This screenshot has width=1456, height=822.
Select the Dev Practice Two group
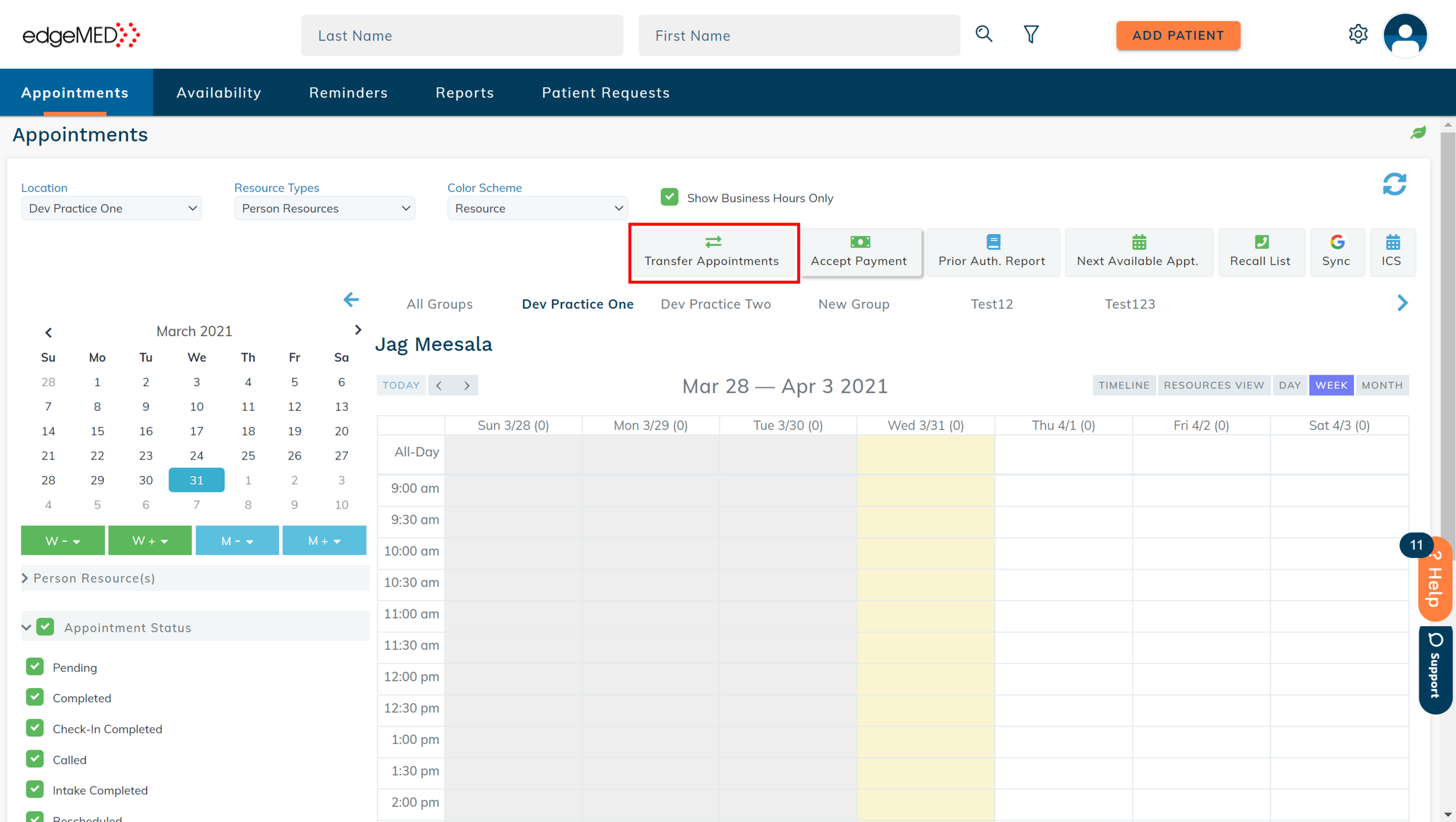pyautogui.click(x=715, y=304)
